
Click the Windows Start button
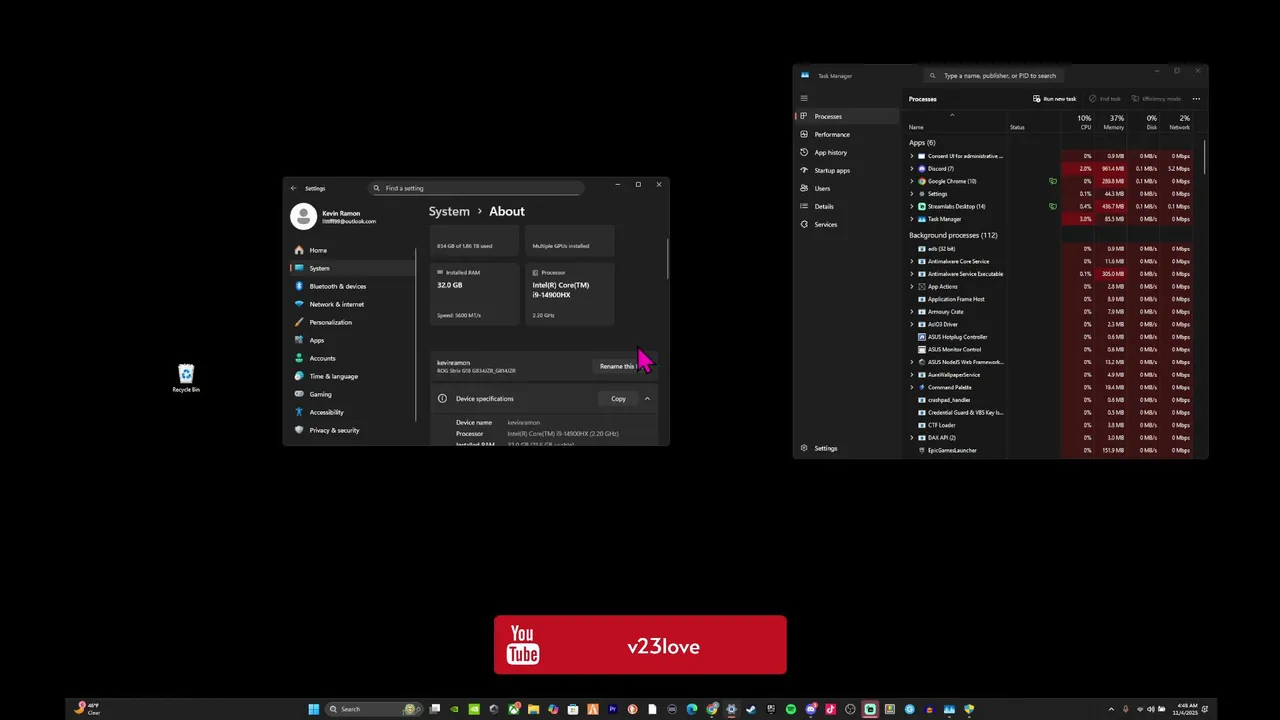click(314, 709)
